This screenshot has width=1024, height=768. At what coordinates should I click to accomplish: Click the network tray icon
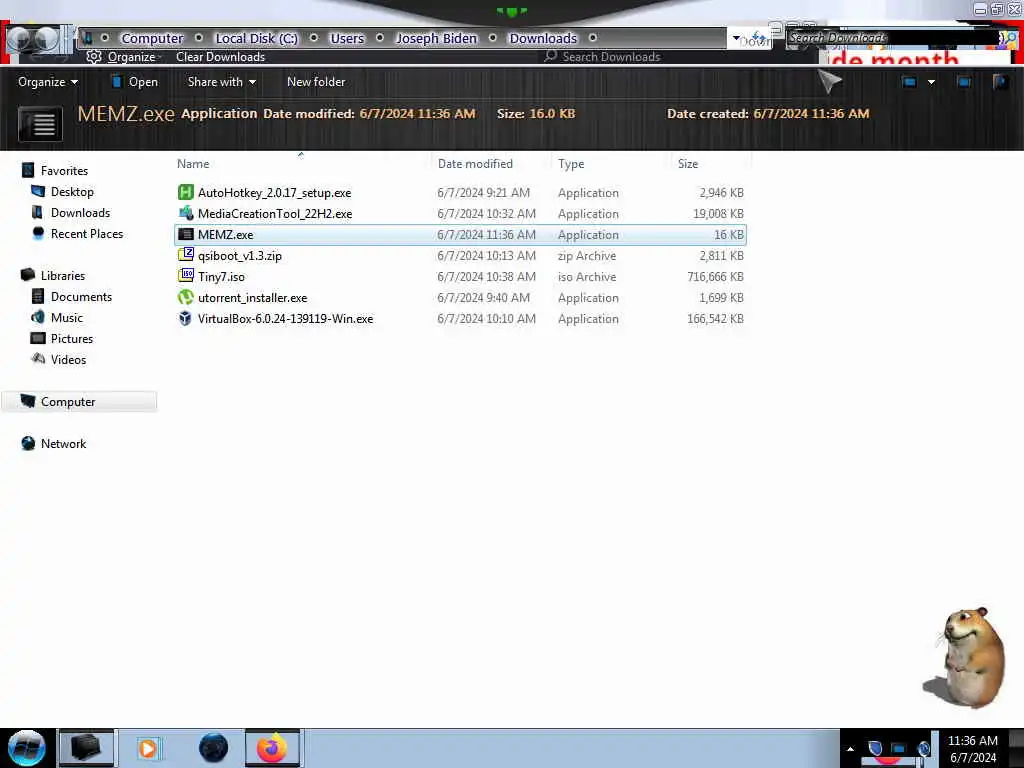coord(899,748)
